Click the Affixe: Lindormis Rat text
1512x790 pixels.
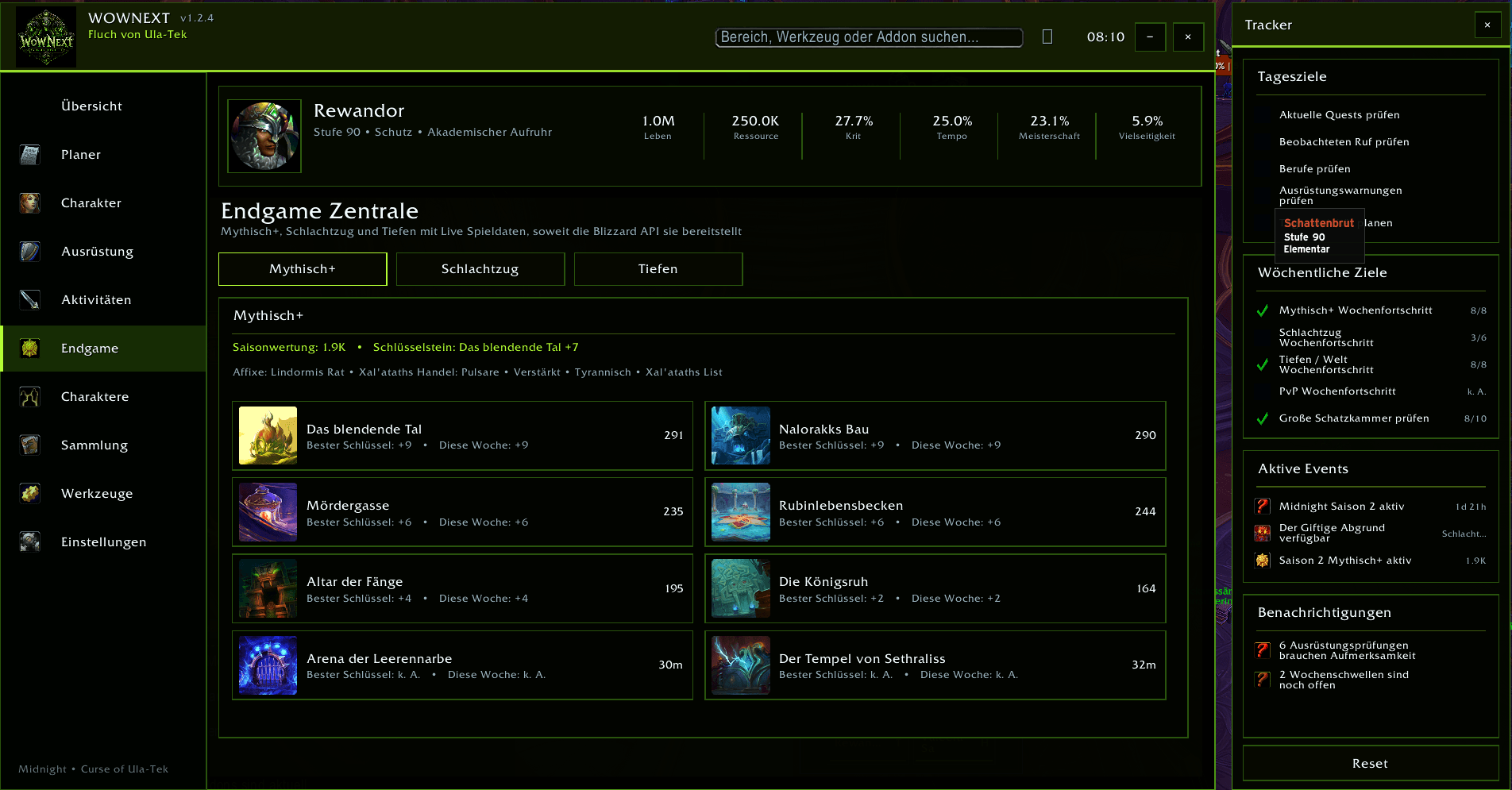click(288, 372)
